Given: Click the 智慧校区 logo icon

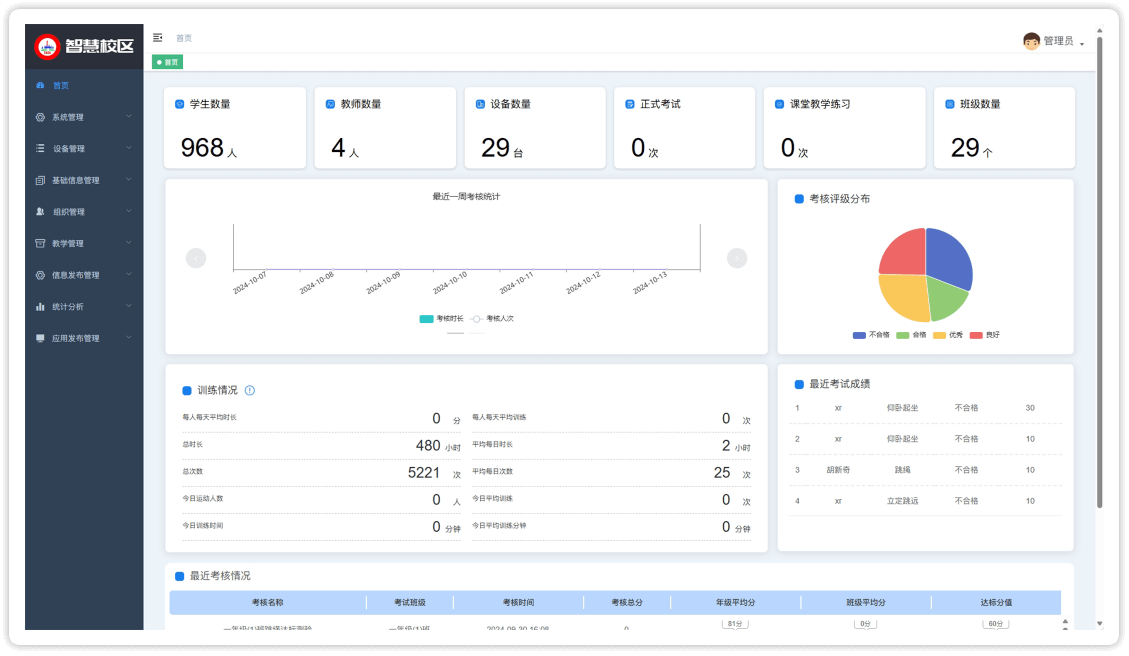Looking at the screenshot, I should pos(47,47).
